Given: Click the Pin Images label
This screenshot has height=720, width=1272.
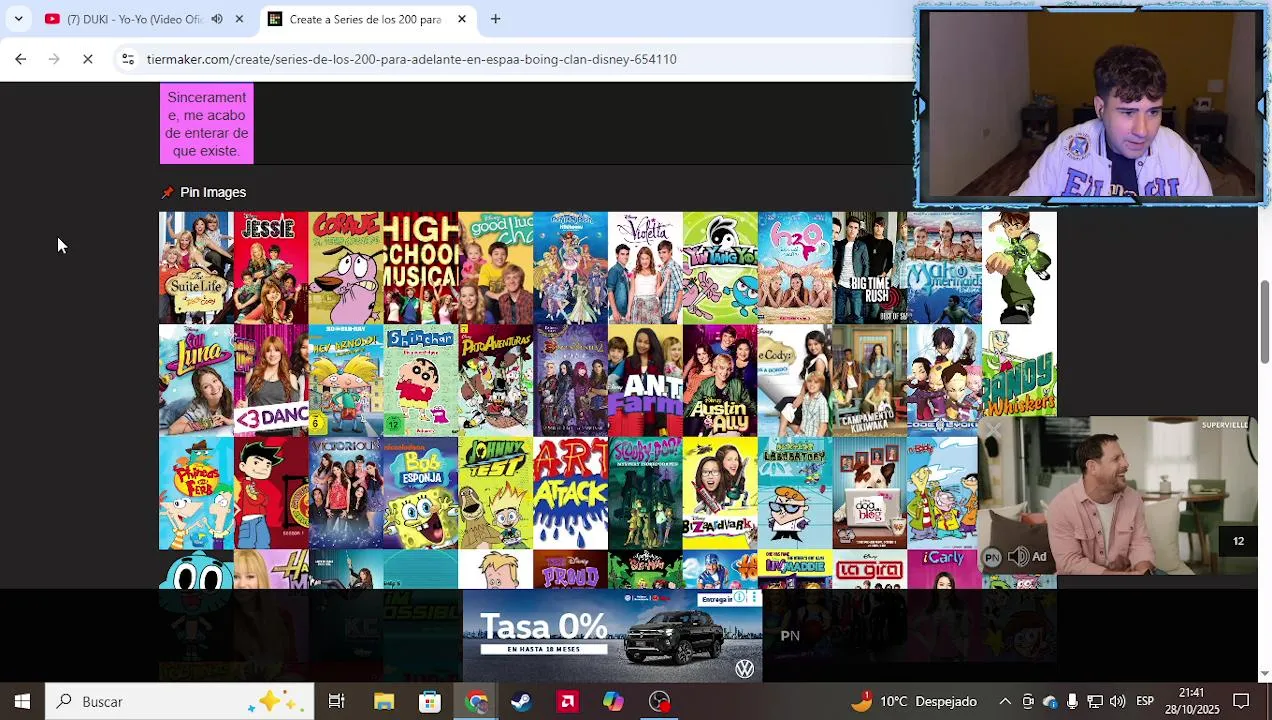Looking at the screenshot, I should (213, 192).
